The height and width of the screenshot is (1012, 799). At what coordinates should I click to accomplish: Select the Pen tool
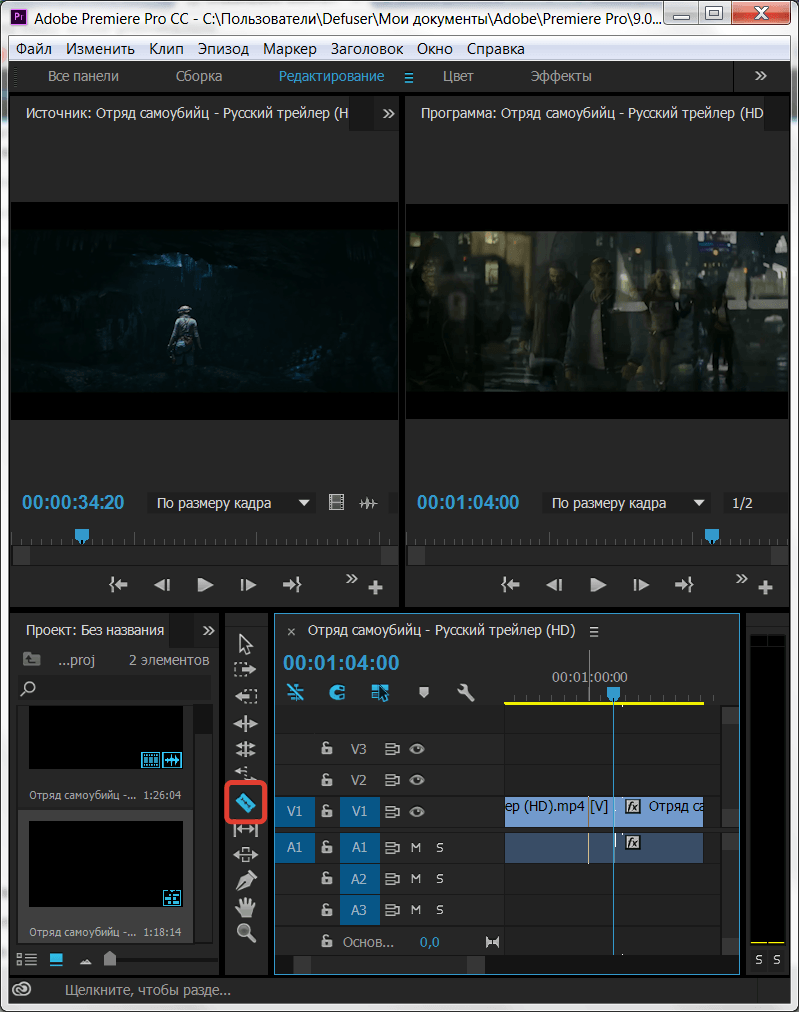246,880
